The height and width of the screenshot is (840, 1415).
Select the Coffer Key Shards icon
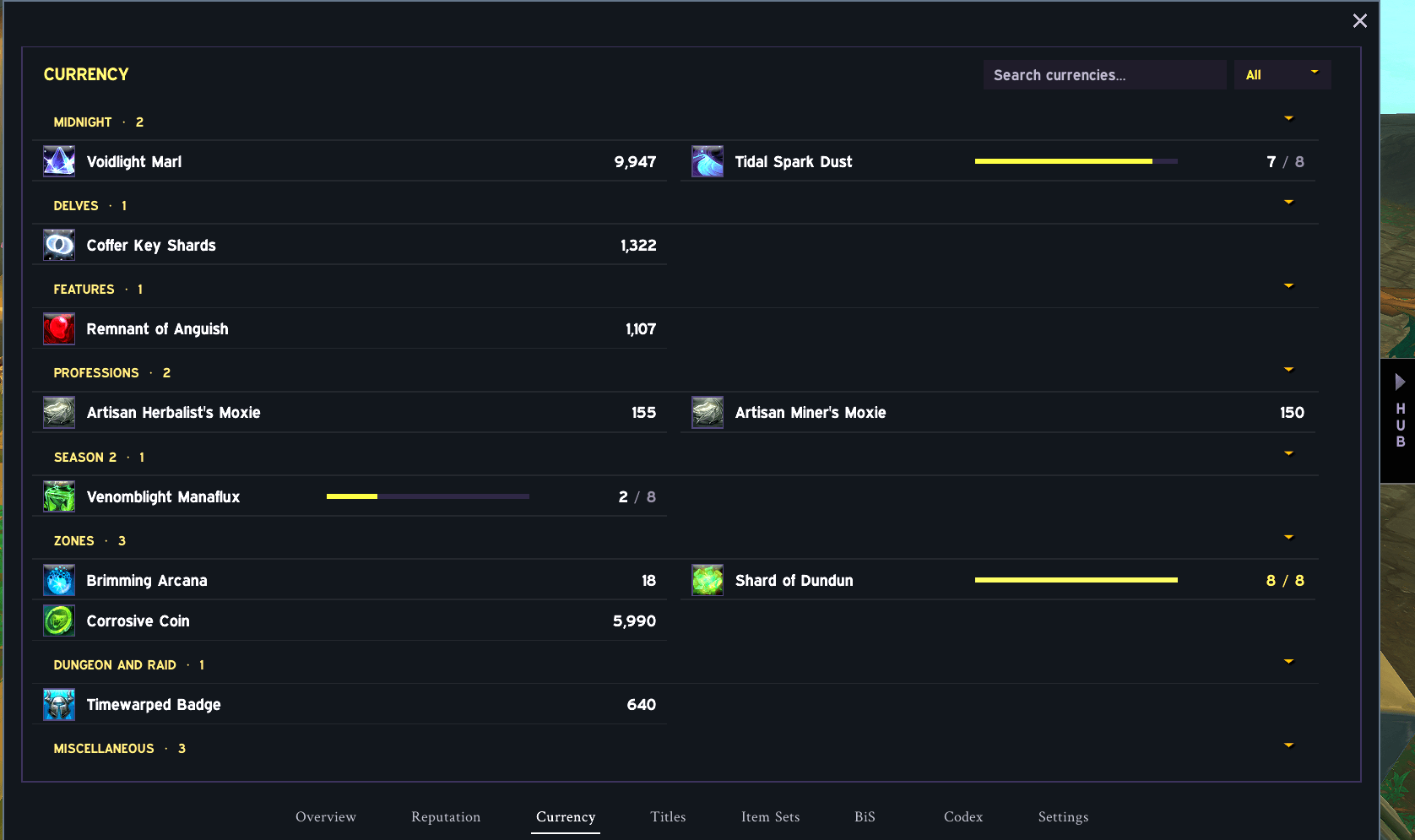pos(59,245)
